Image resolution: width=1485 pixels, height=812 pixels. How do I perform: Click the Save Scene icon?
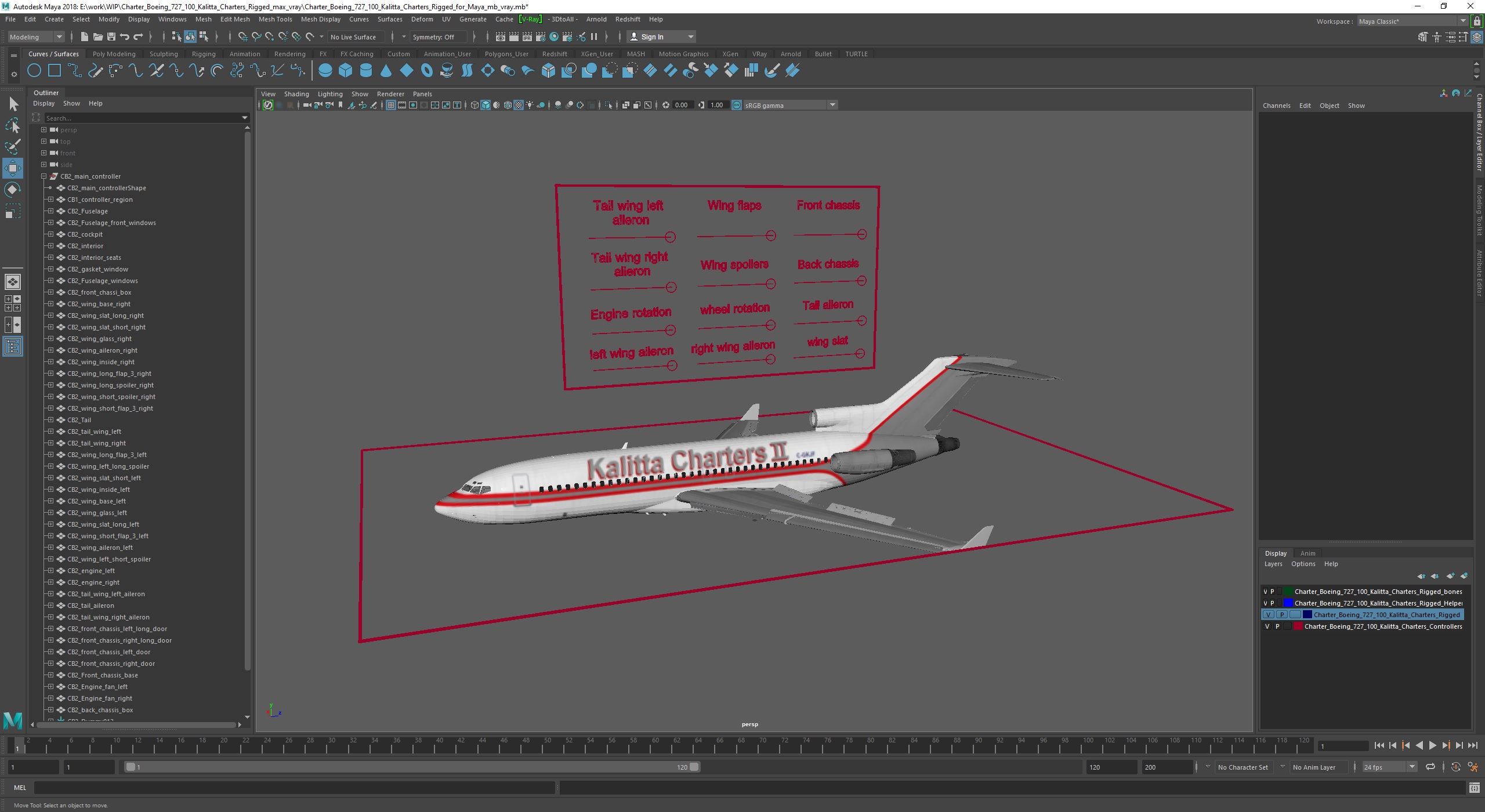111,37
